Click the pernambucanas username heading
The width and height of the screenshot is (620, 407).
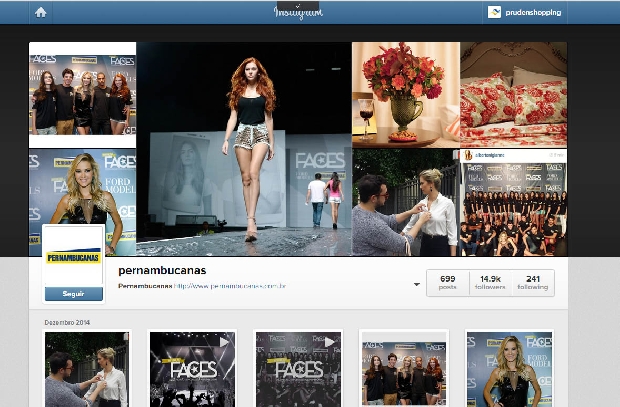(x=162, y=271)
